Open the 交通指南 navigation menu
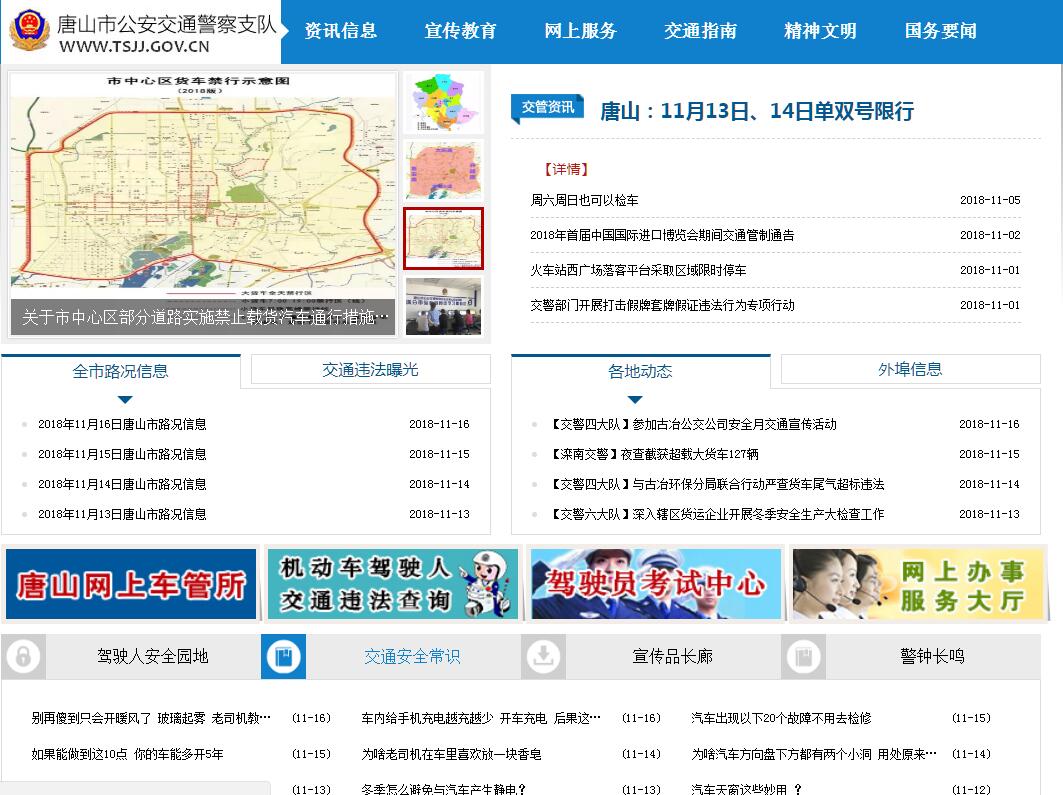 700,31
